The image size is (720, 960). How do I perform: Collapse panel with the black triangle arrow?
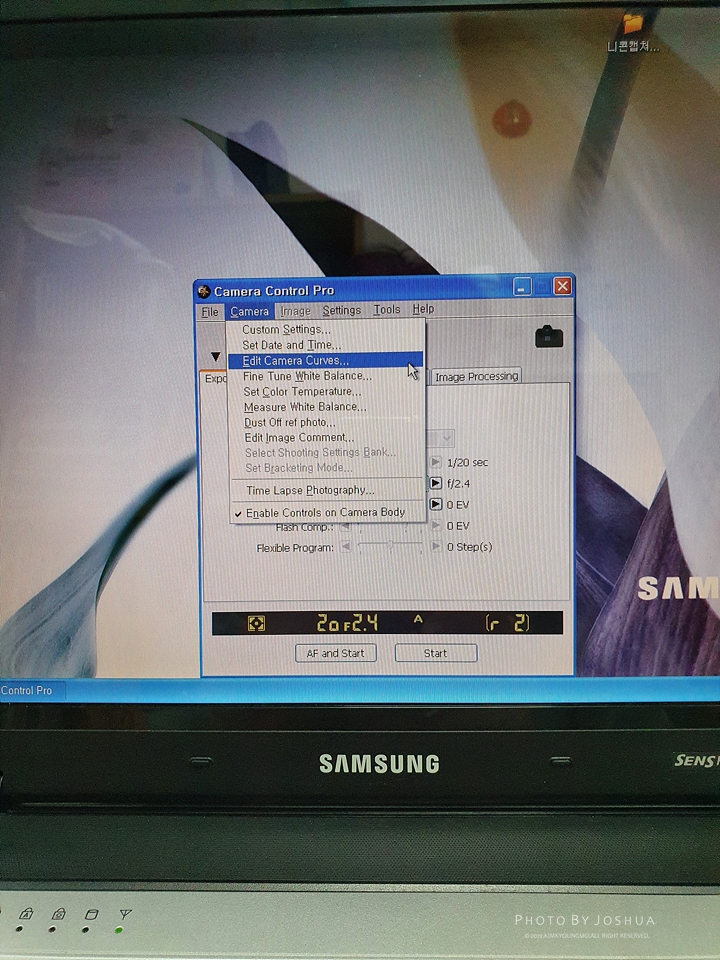215,356
